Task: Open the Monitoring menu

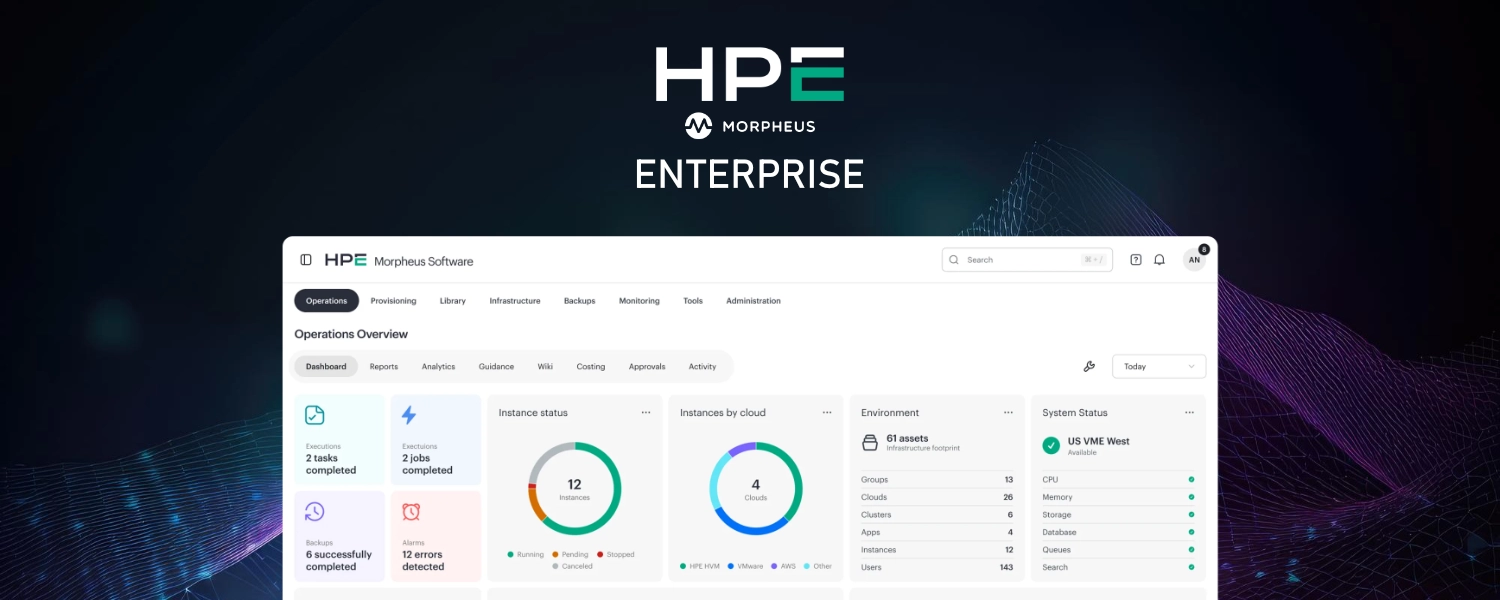Action: (x=639, y=301)
